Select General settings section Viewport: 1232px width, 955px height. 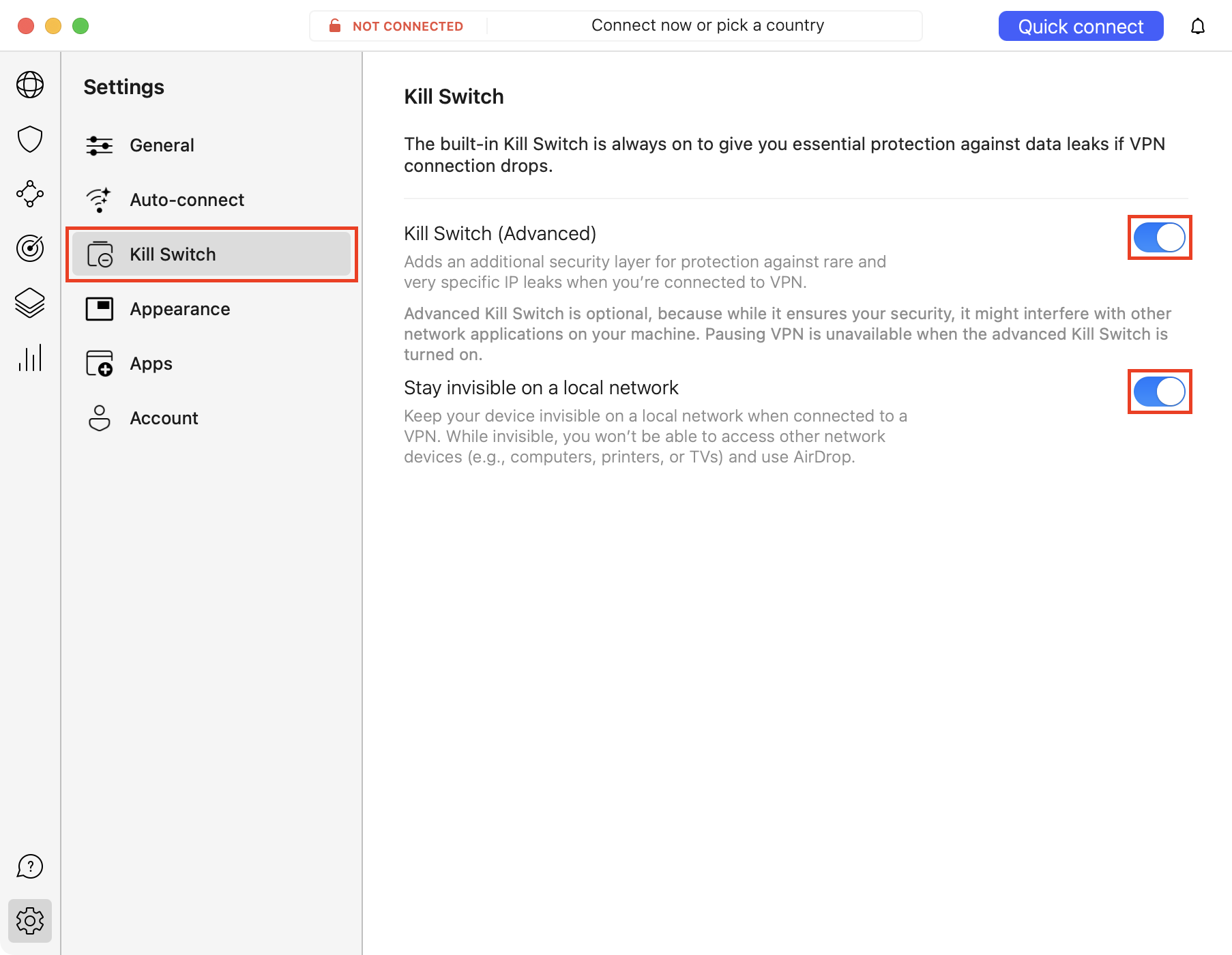162,145
